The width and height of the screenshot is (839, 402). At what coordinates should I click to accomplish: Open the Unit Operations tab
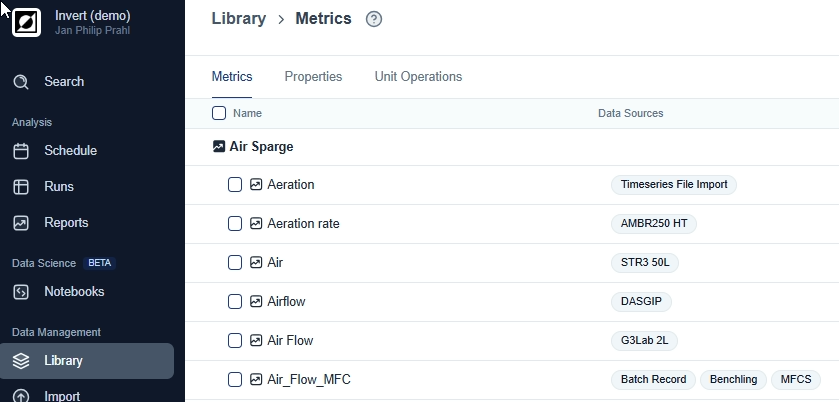[418, 77]
